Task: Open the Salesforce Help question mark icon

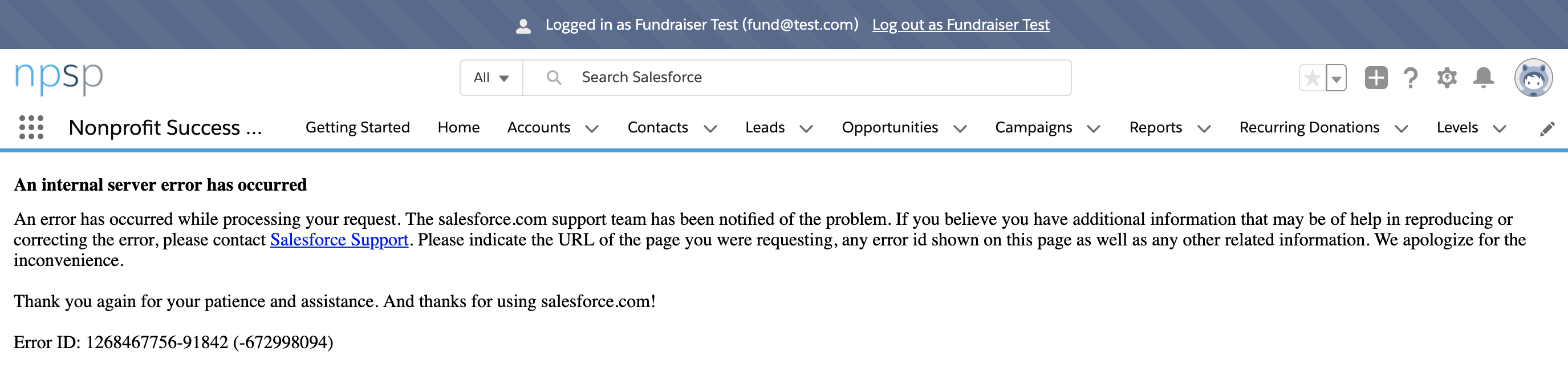Action: (1411, 78)
